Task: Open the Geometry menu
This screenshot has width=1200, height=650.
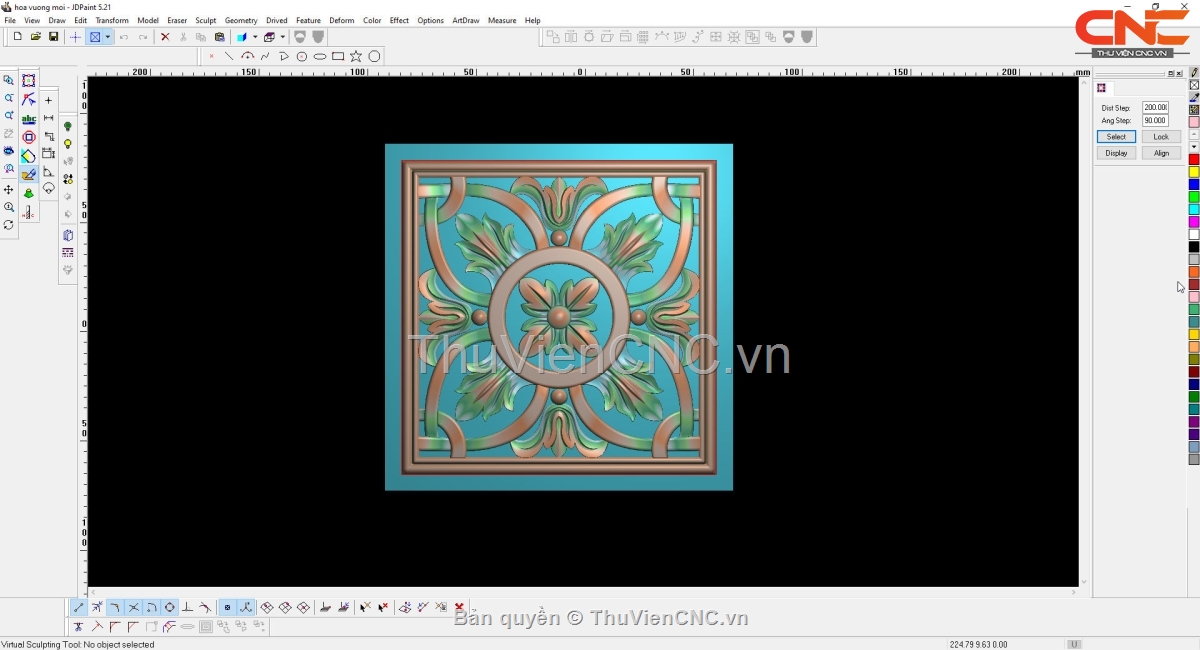Action: tap(241, 20)
